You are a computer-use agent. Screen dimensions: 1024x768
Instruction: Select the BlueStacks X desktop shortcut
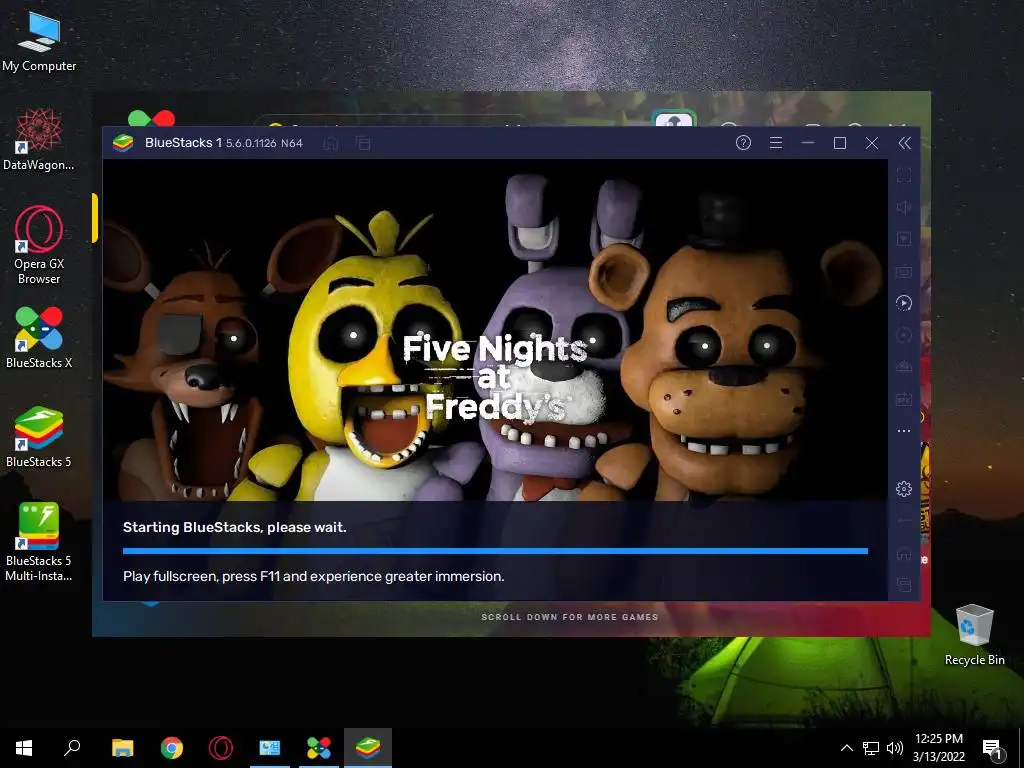click(39, 338)
